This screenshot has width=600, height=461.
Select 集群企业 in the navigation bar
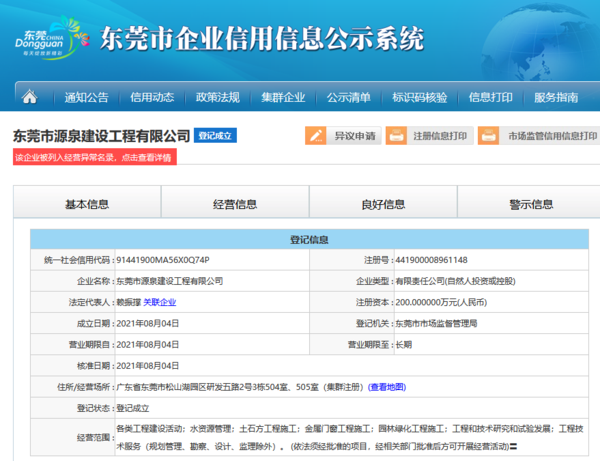283,98
